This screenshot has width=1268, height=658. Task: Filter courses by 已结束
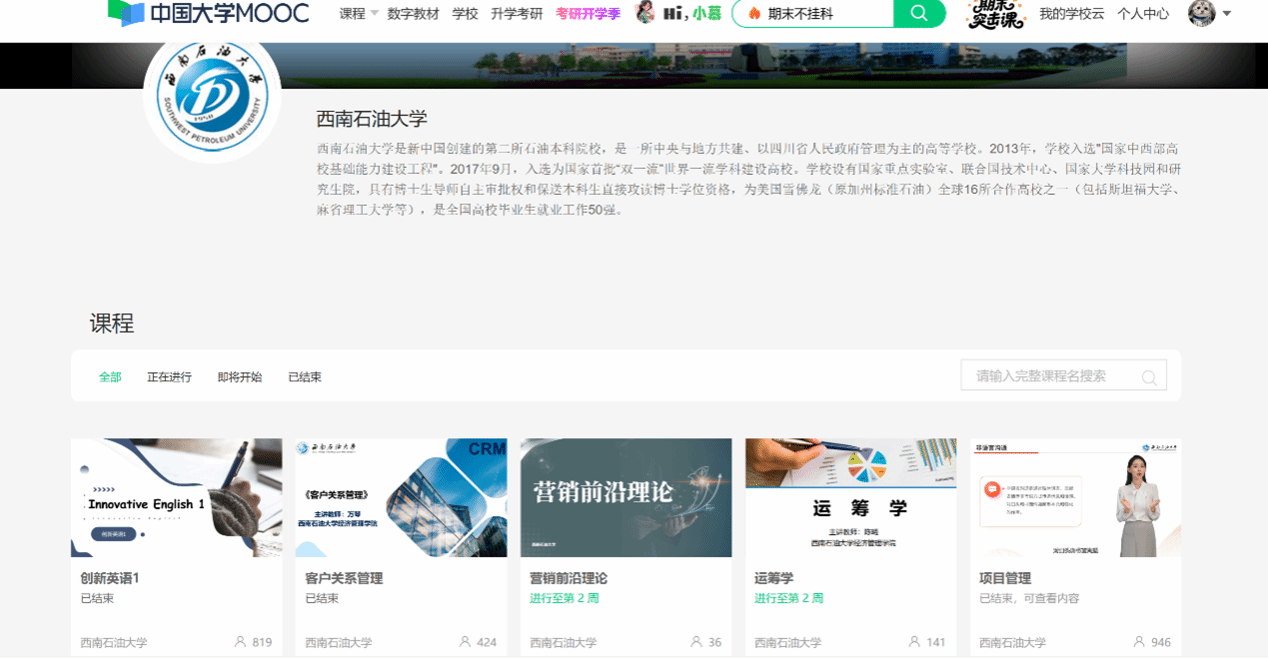305,377
